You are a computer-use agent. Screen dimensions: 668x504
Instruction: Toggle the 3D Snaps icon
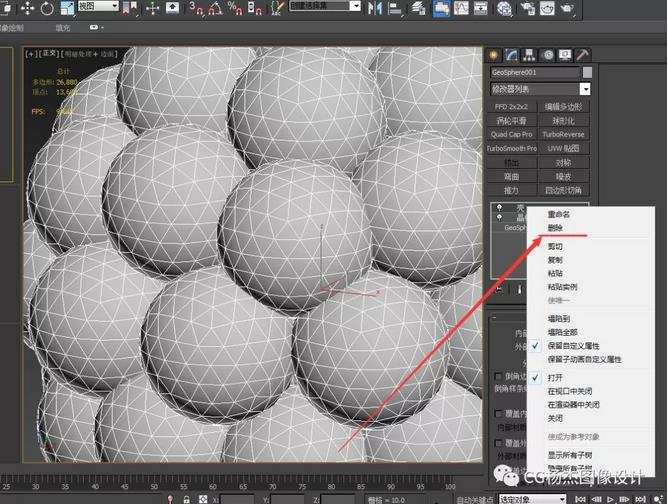pyautogui.click(x=196, y=8)
